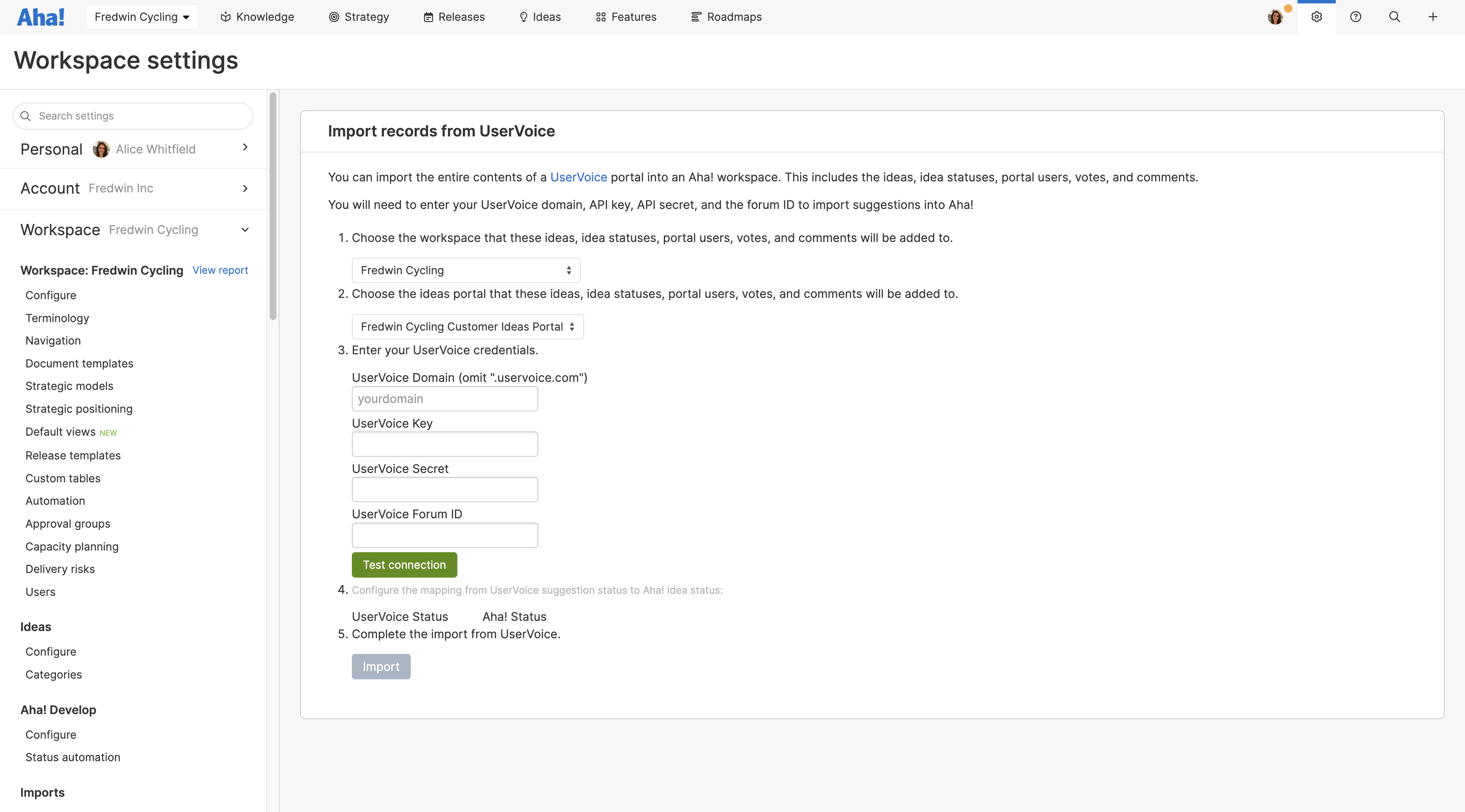Viewport: 1465px width, 812px height.
Task: Open the Knowledge section
Action: coord(257,17)
